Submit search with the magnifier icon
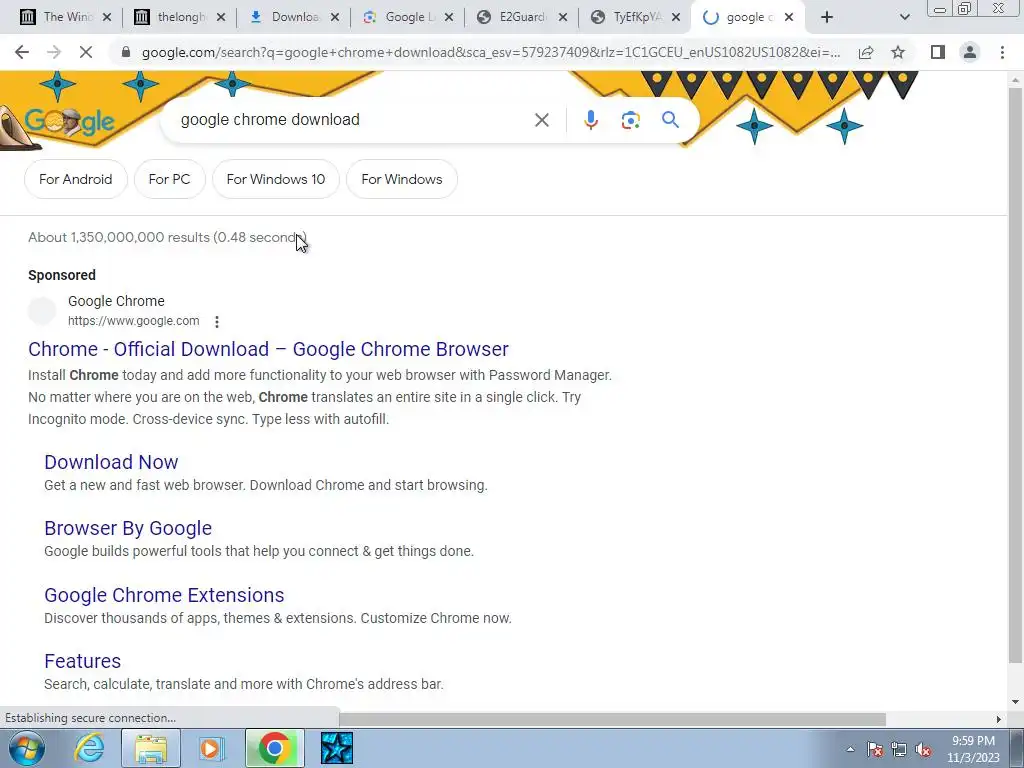Screen dimensions: 1024x768 670,120
